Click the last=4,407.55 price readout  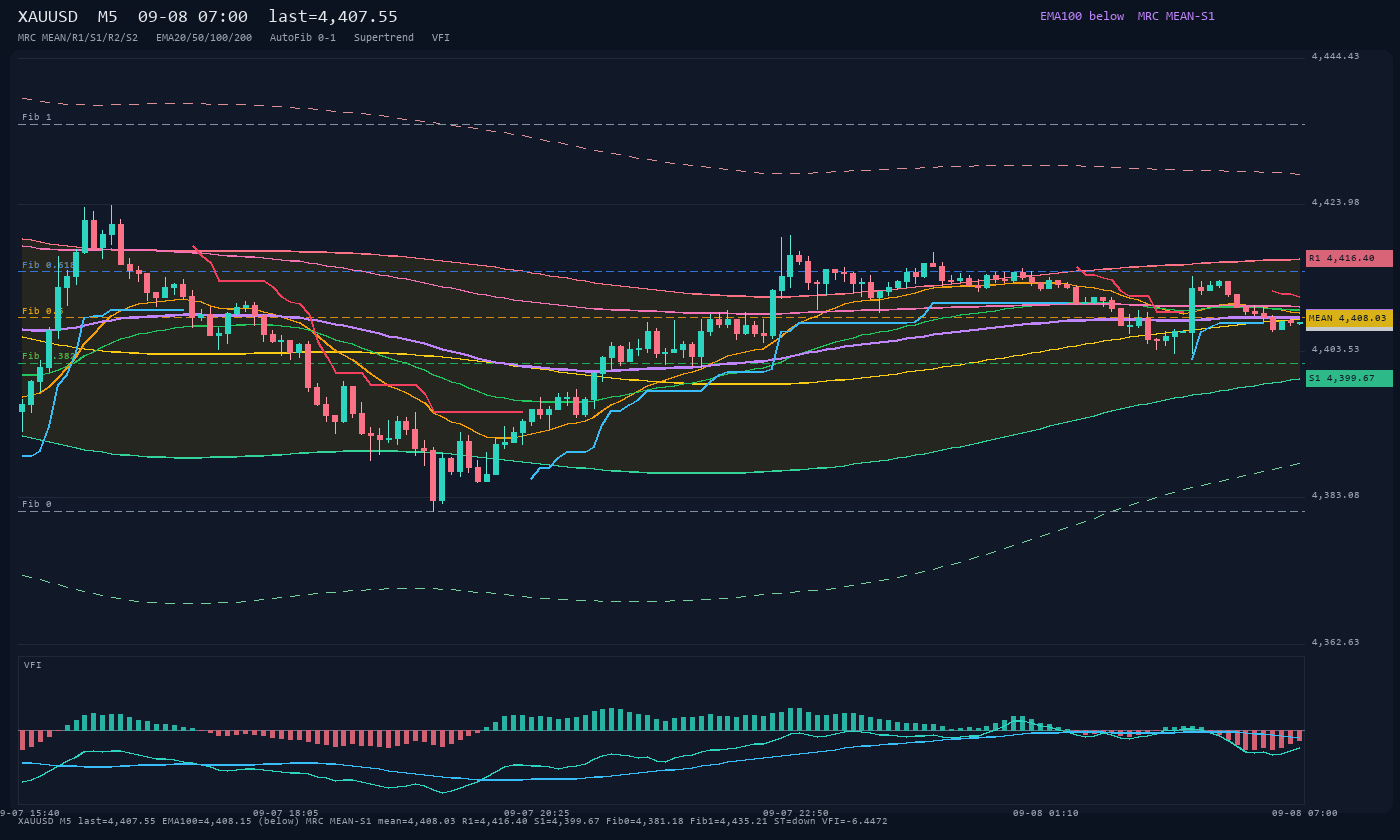(333, 17)
